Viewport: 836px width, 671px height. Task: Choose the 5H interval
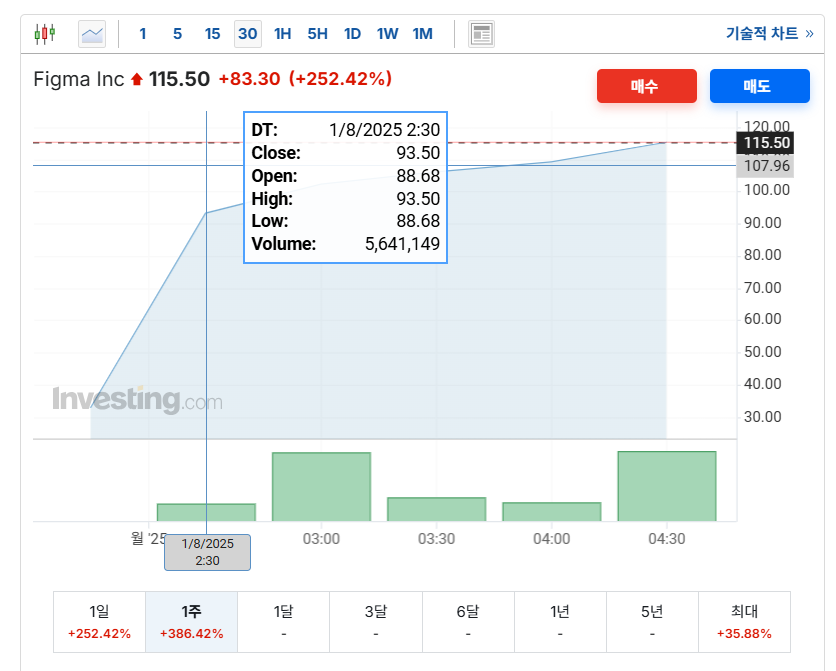pyautogui.click(x=317, y=34)
